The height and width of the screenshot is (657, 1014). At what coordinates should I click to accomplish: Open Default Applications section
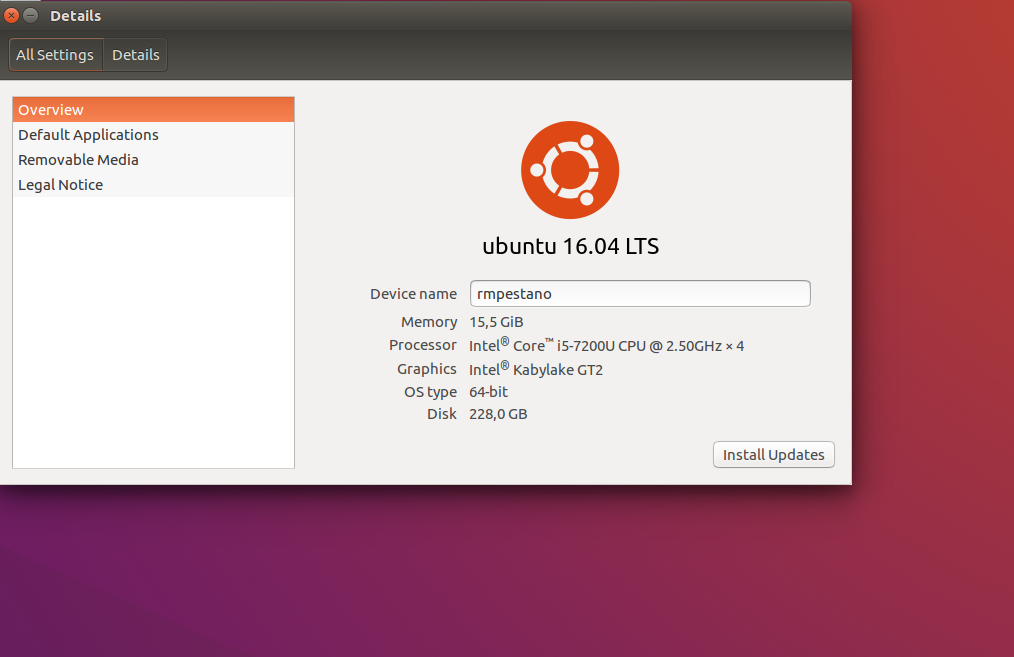tap(153, 135)
